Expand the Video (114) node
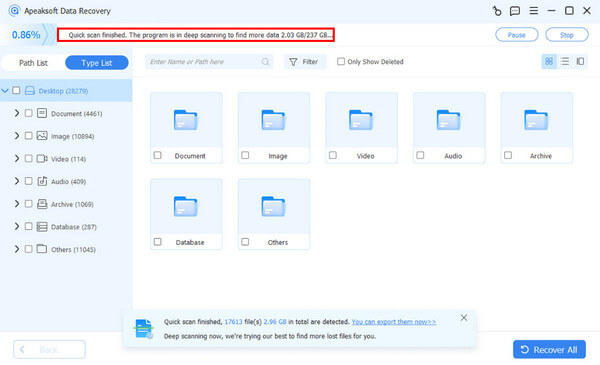The width and height of the screenshot is (600, 365). pos(17,158)
